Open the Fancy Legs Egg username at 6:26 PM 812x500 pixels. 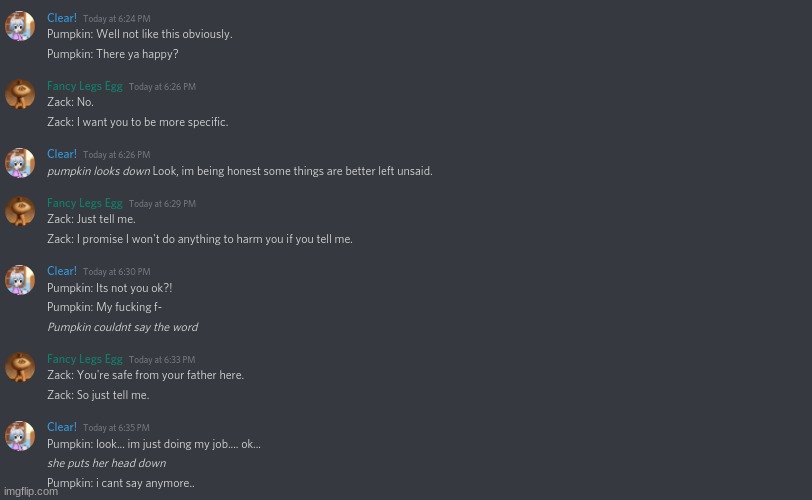pyautogui.click(x=85, y=86)
